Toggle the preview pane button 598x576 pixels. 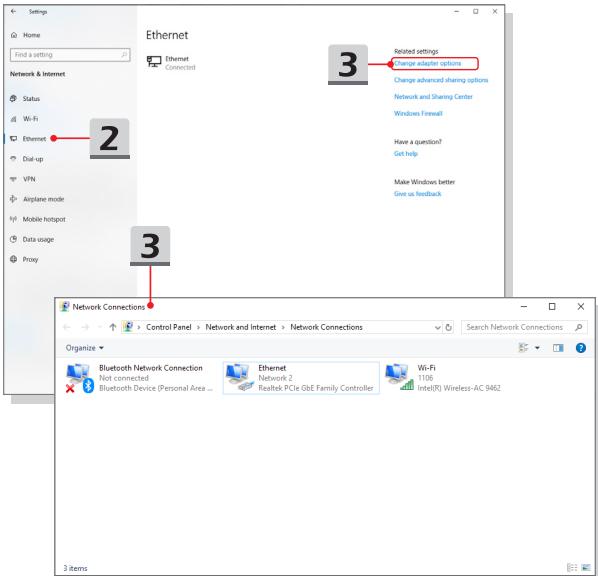click(558, 348)
